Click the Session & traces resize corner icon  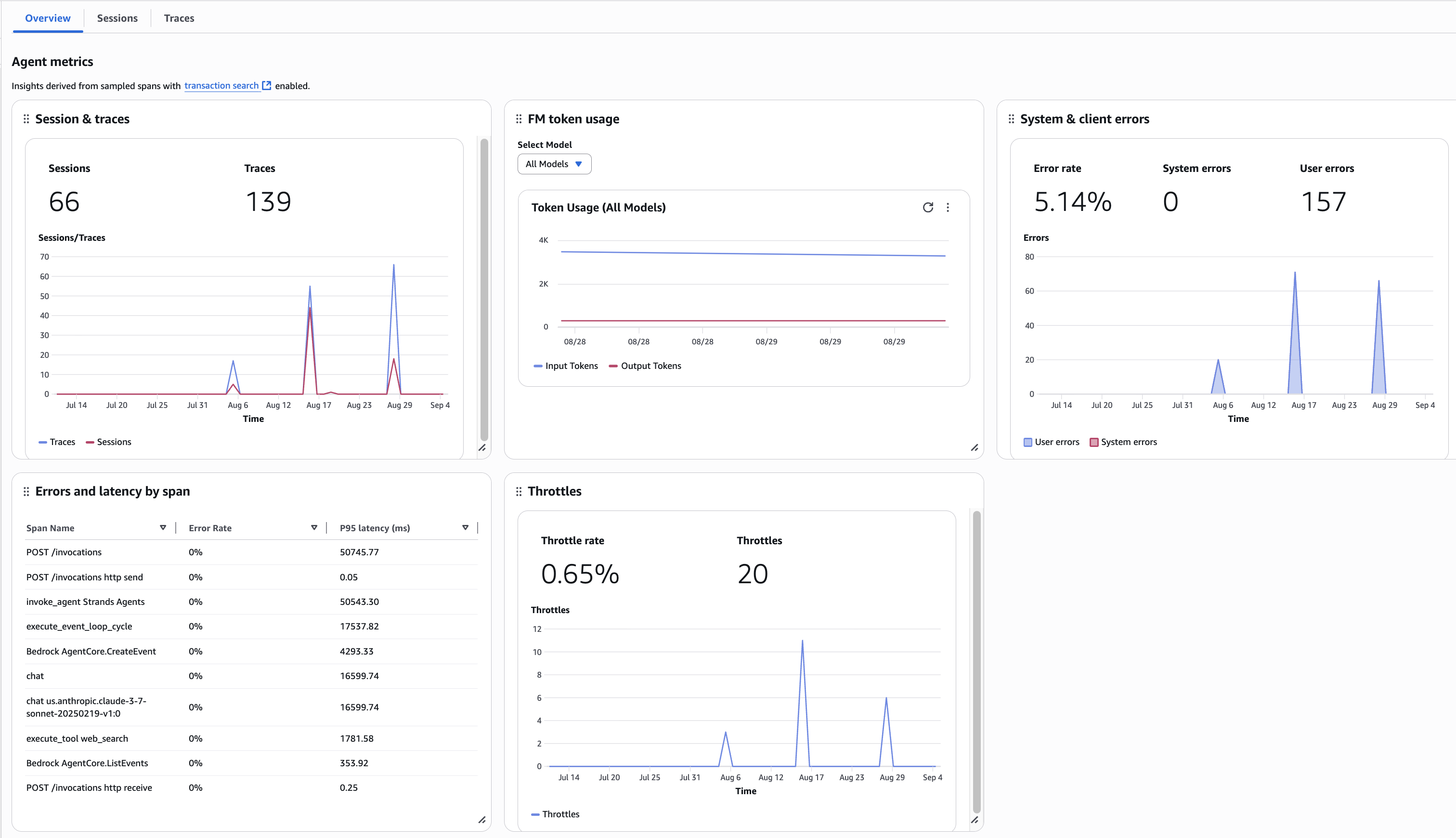pyautogui.click(x=482, y=448)
